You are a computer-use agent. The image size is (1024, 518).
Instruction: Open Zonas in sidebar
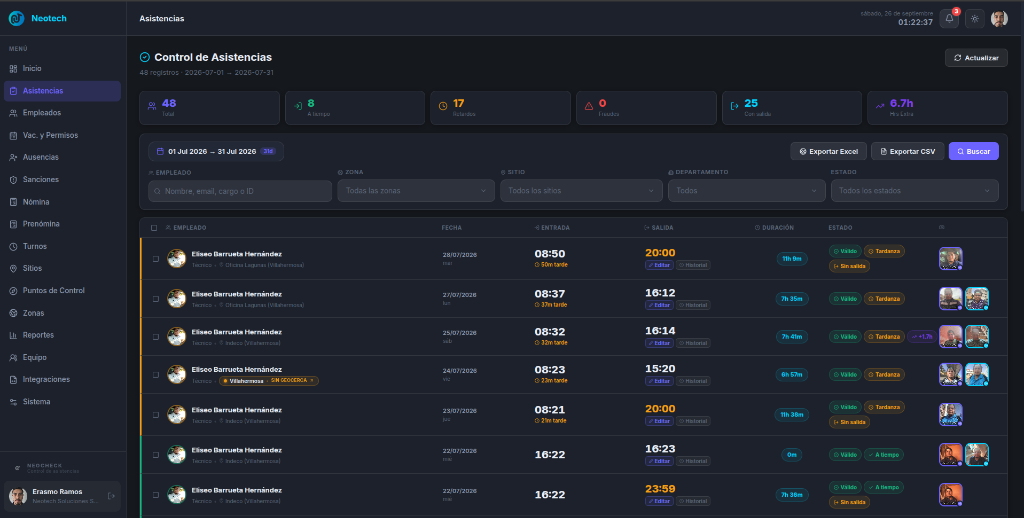click(x=63, y=313)
